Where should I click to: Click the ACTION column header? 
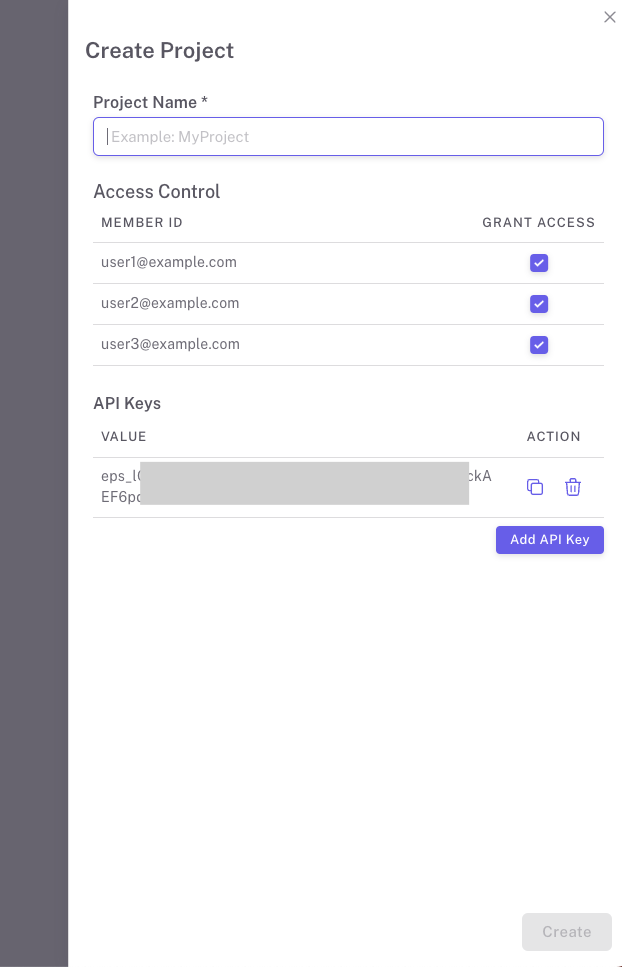553,437
